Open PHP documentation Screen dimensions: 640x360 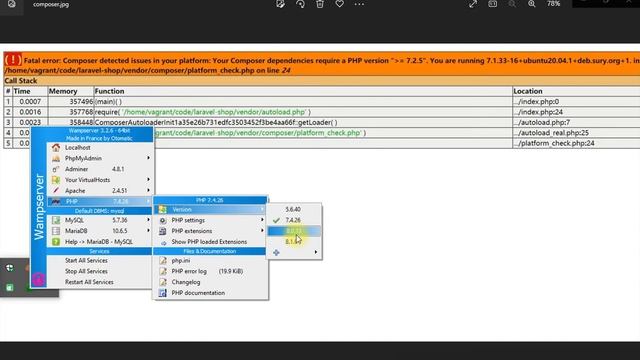coord(210,293)
